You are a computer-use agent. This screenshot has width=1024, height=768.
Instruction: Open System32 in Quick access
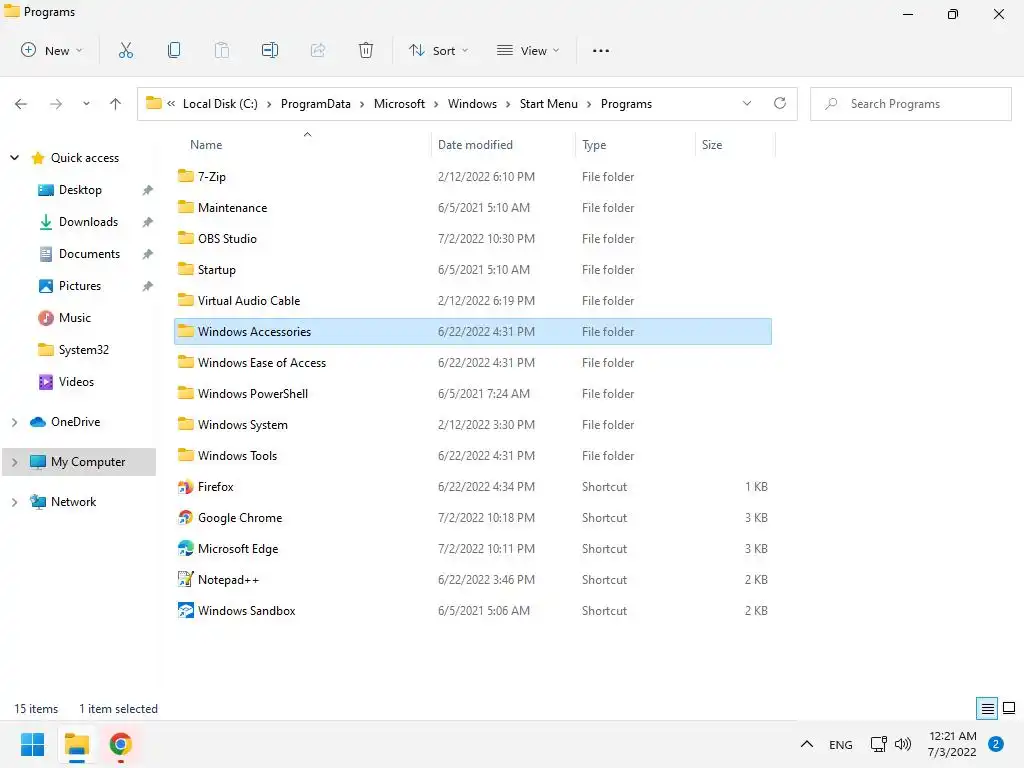tap(84, 350)
